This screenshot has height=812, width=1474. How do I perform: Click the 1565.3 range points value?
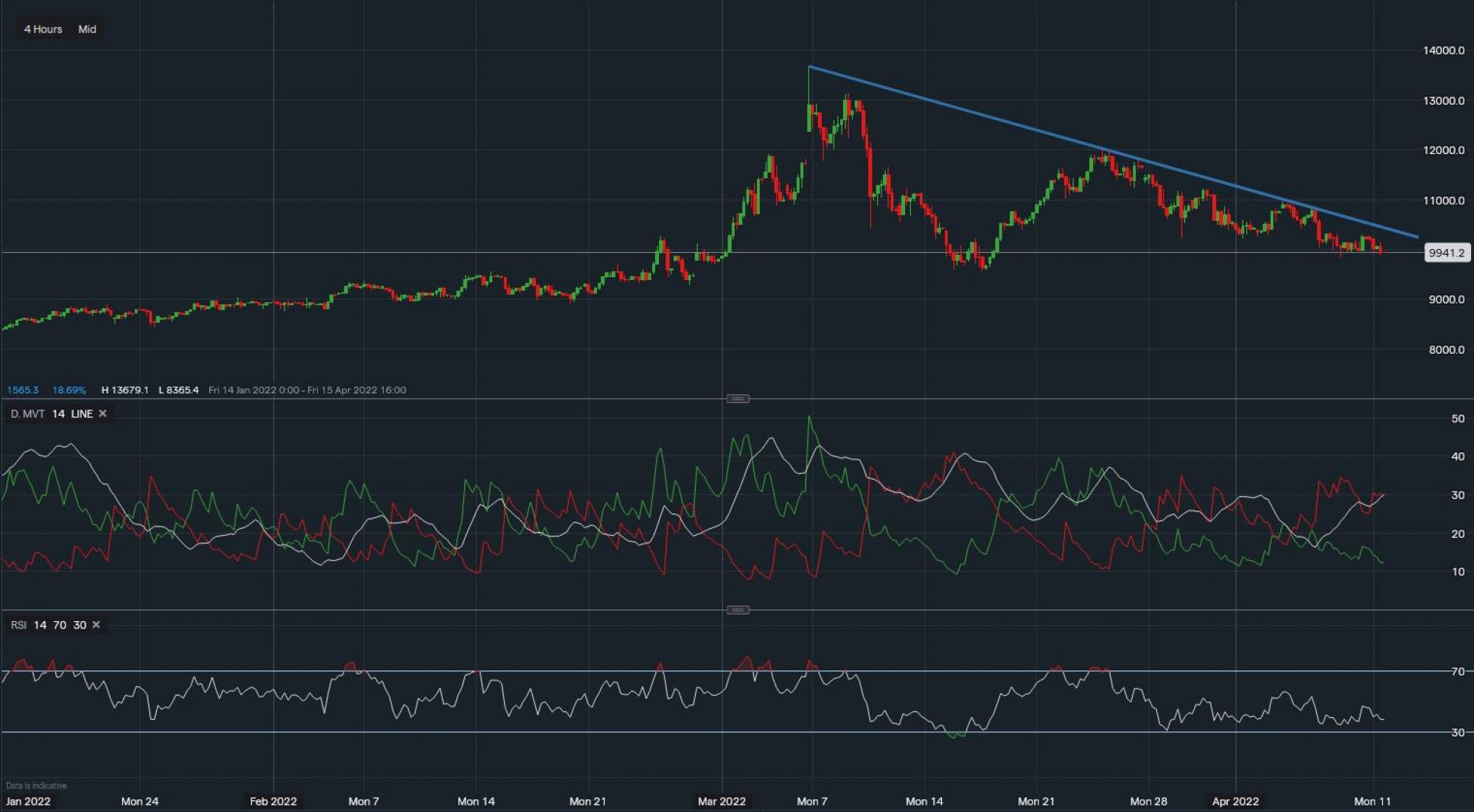tap(23, 390)
